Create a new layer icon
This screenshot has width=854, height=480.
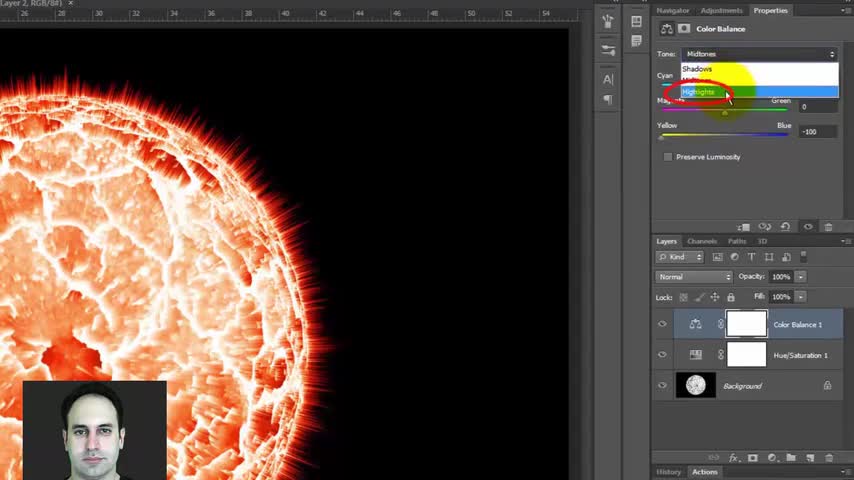(810, 458)
